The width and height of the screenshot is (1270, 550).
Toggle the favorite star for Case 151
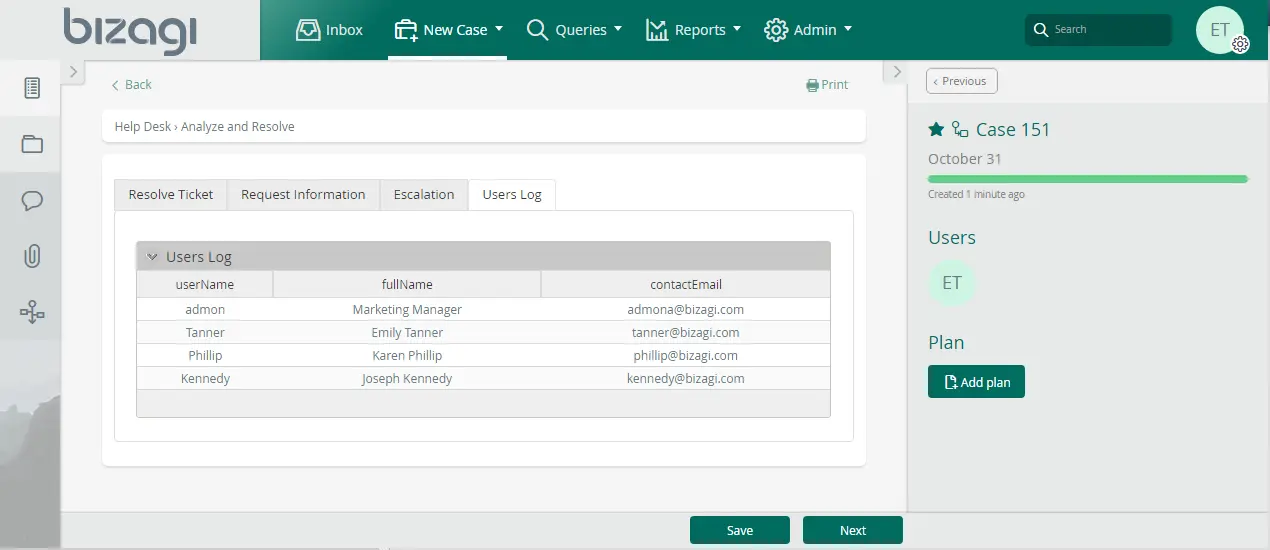tap(936, 129)
